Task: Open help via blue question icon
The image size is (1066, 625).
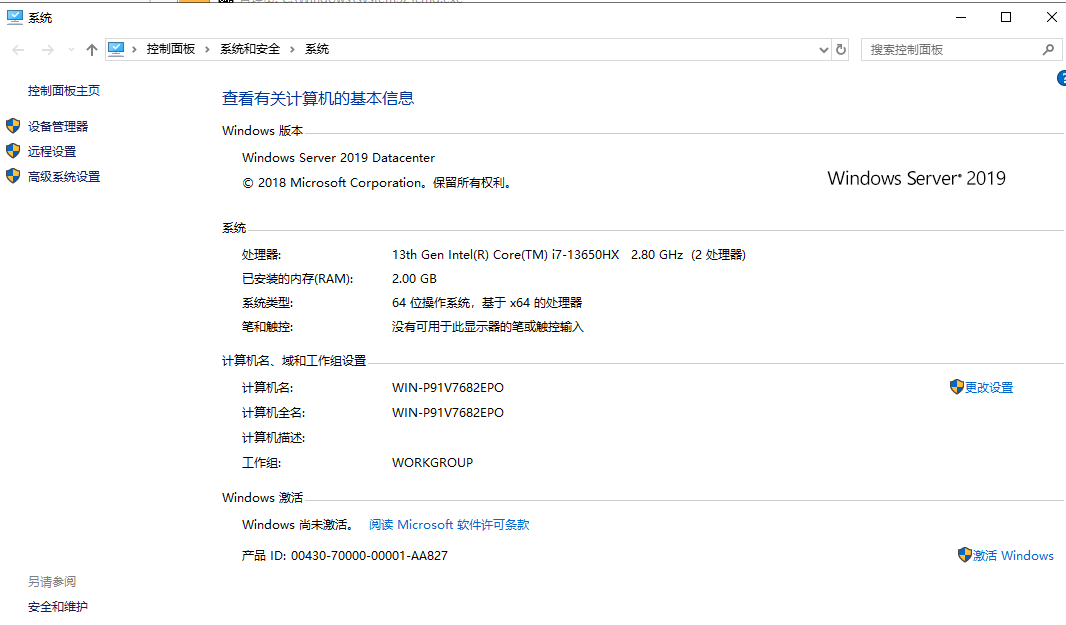Action: click(1061, 79)
